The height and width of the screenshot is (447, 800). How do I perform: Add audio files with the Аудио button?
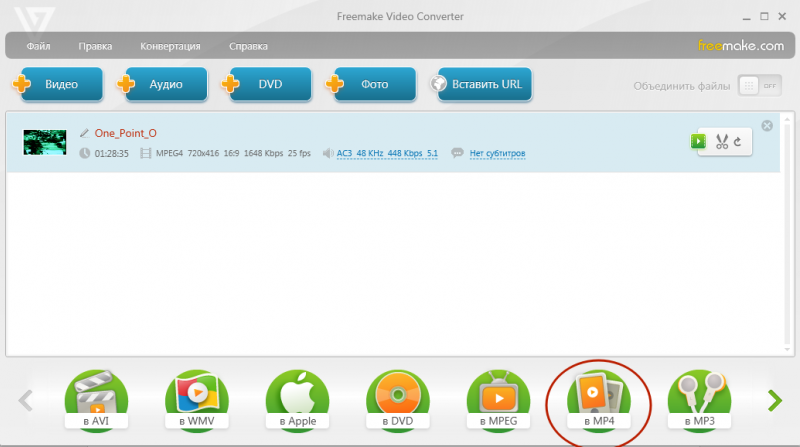(162, 84)
